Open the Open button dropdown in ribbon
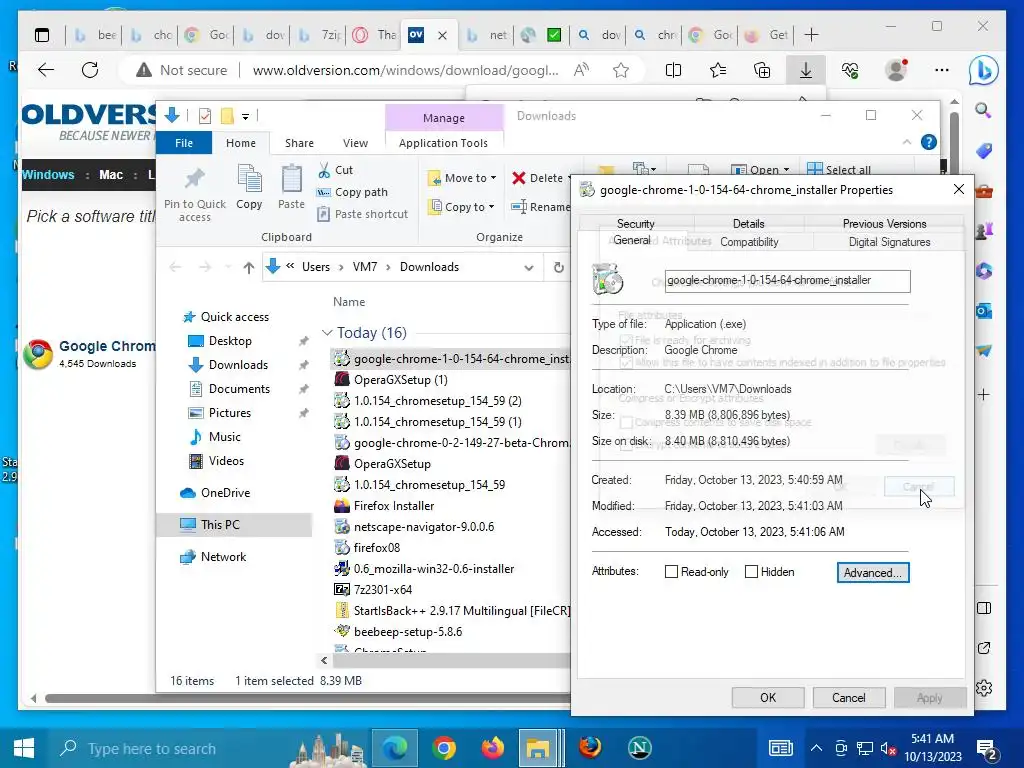The image size is (1024, 768). pyautogui.click(x=786, y=170)
